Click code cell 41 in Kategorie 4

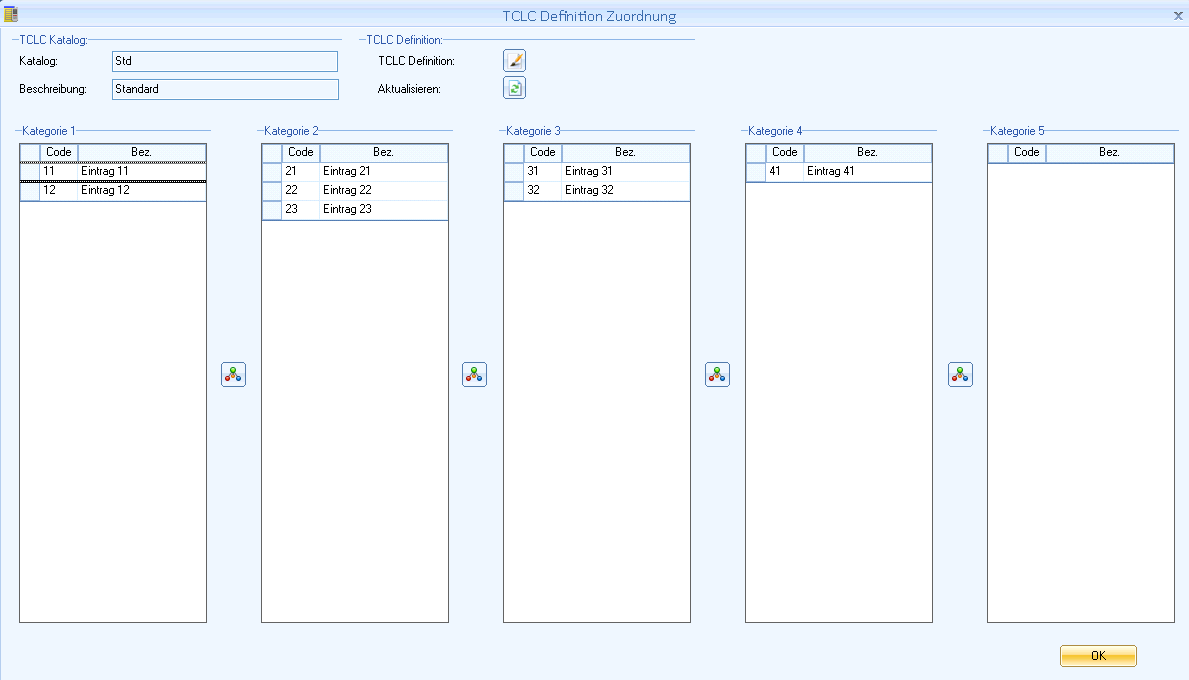[x=784, y=171]
